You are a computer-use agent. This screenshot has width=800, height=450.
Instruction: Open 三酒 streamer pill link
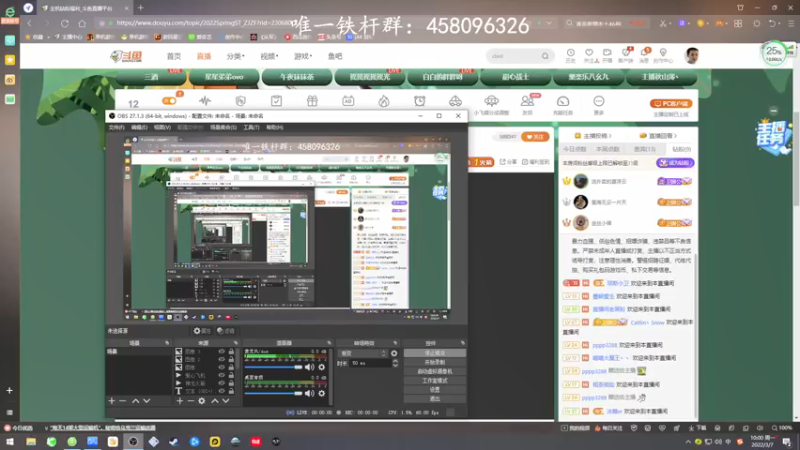[x=151, y=77]
